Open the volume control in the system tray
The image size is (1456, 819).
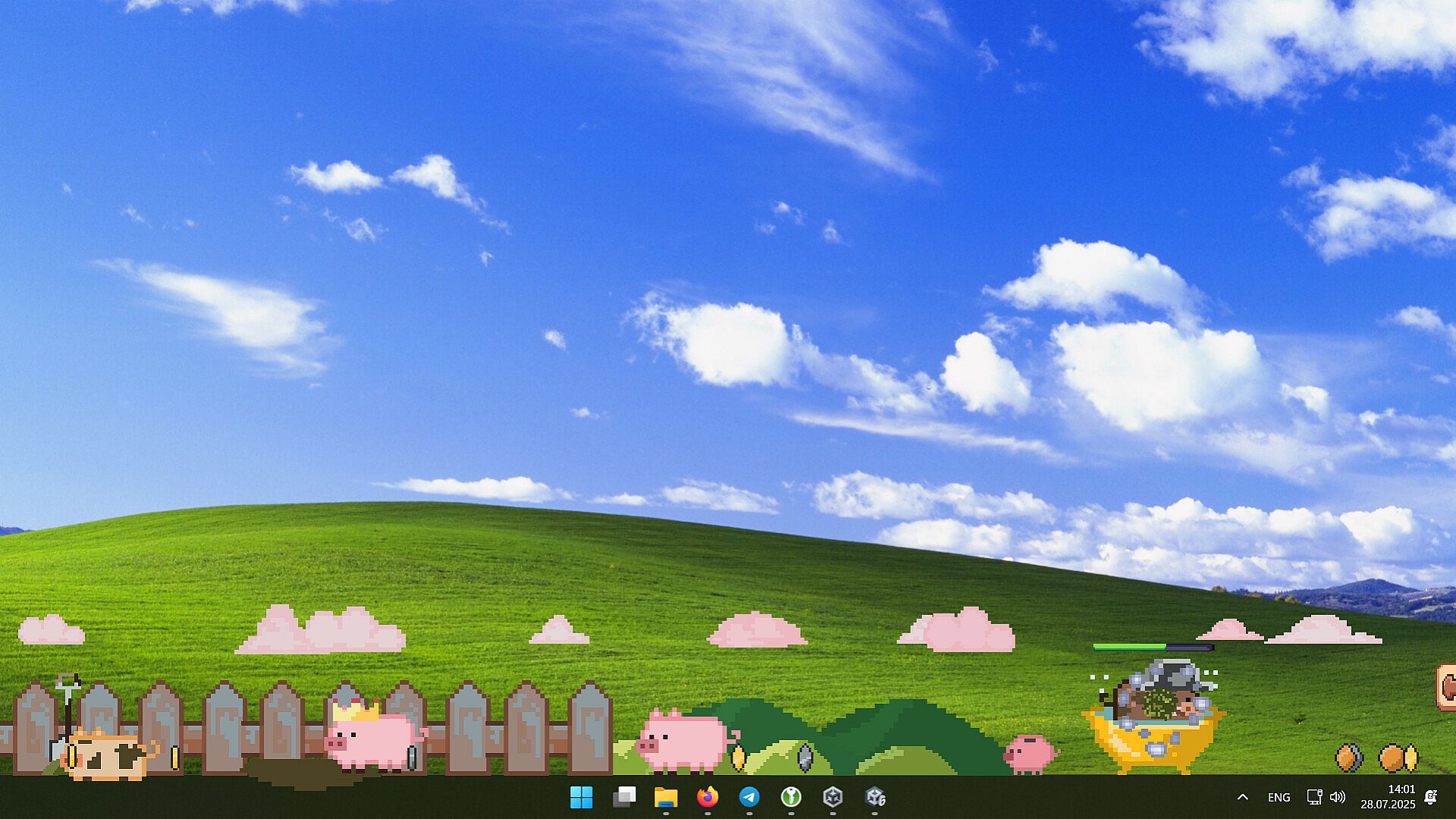pyautogui.click(x=1338, y=797)
